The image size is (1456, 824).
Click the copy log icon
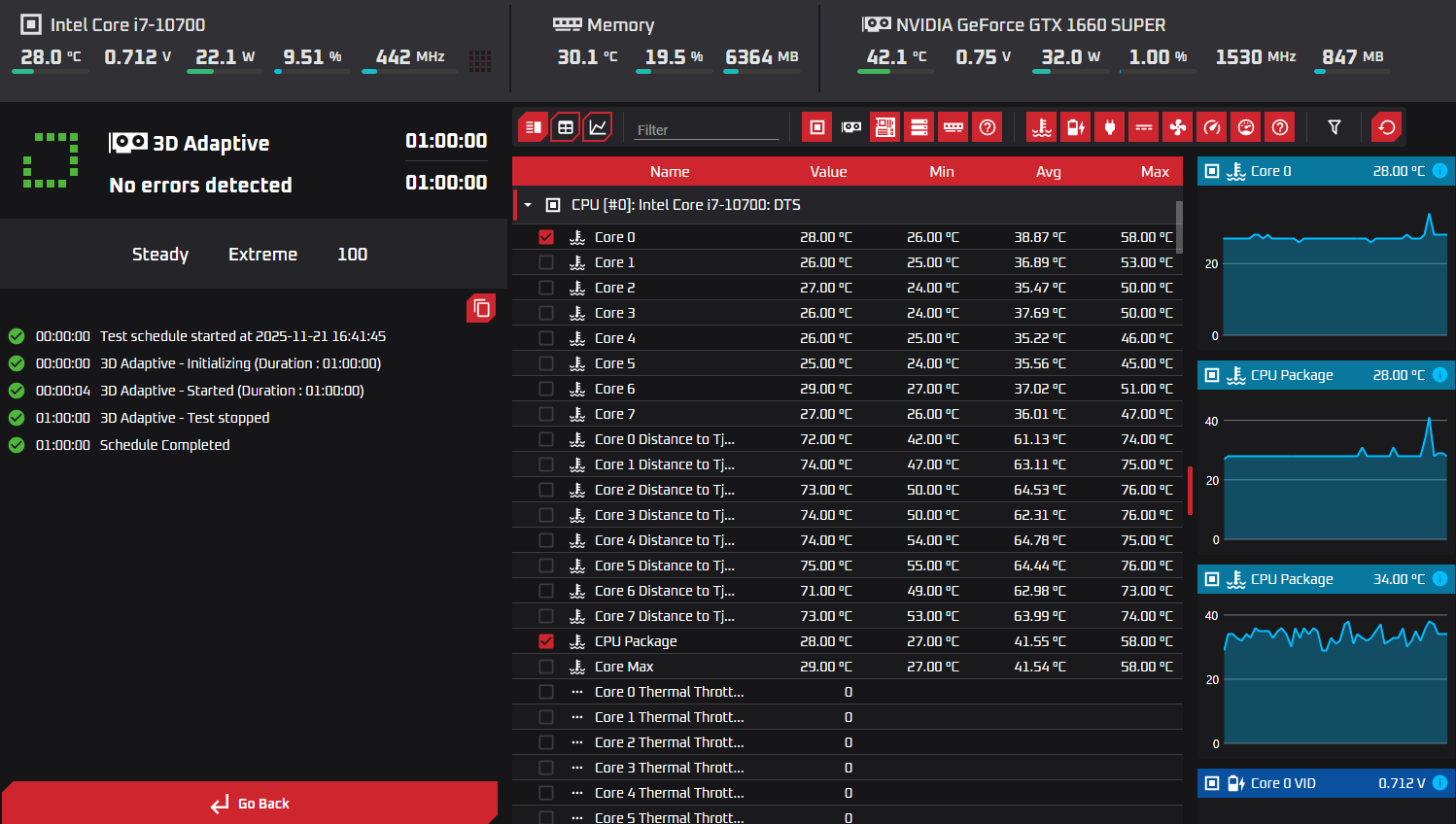coord(481,308)
